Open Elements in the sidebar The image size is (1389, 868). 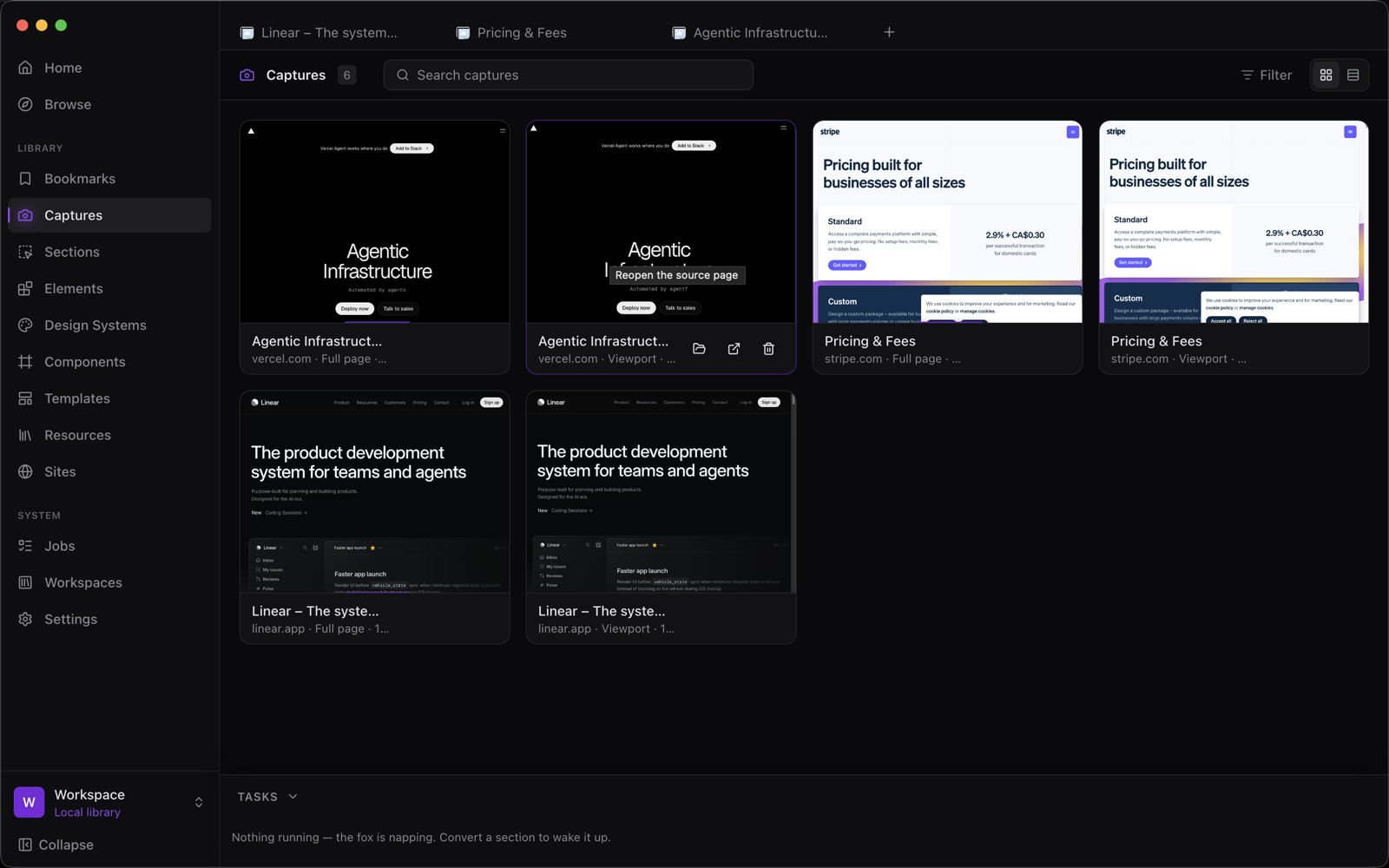pyautogui.click(x=109, y=288)
